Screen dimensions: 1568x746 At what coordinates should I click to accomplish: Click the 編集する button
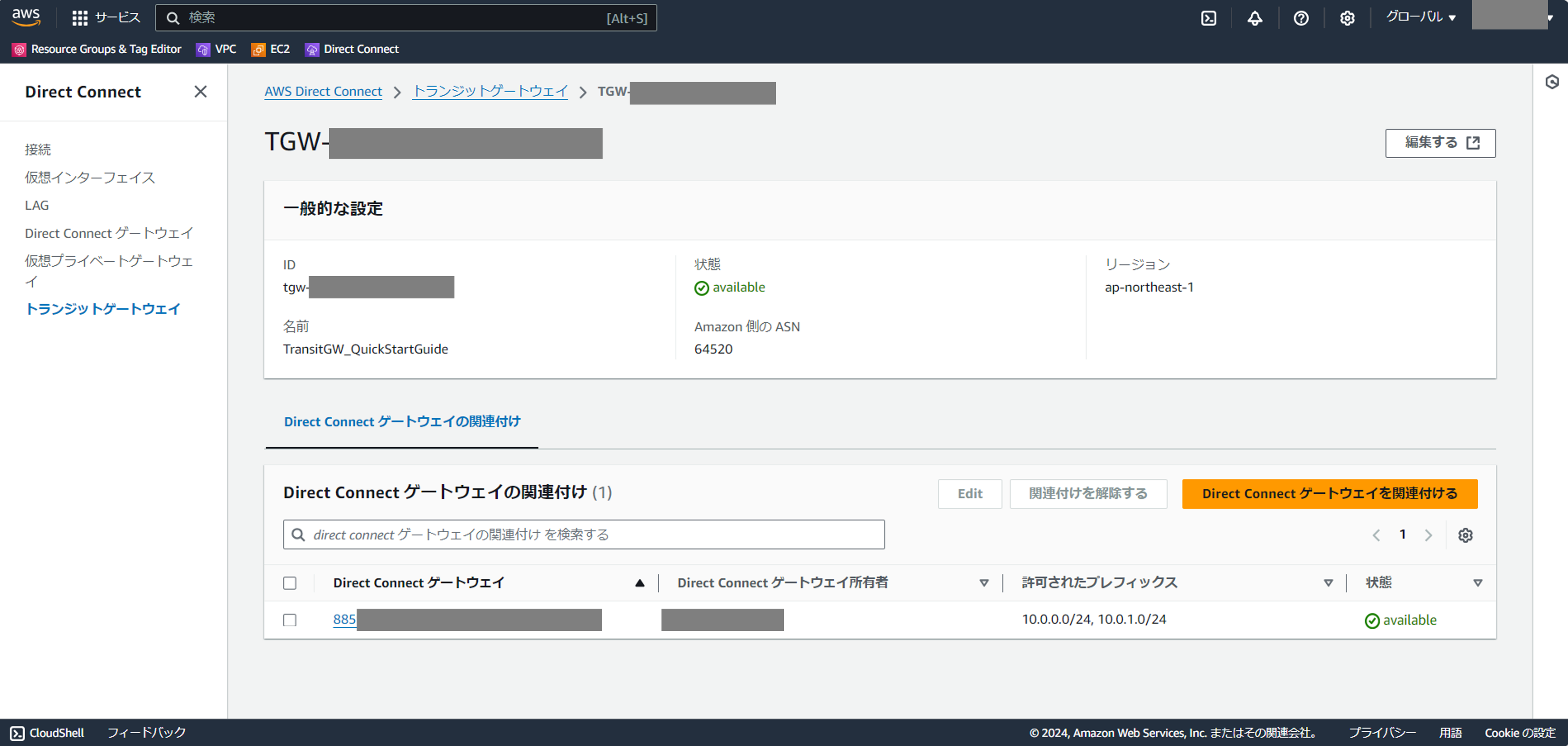1440,143
